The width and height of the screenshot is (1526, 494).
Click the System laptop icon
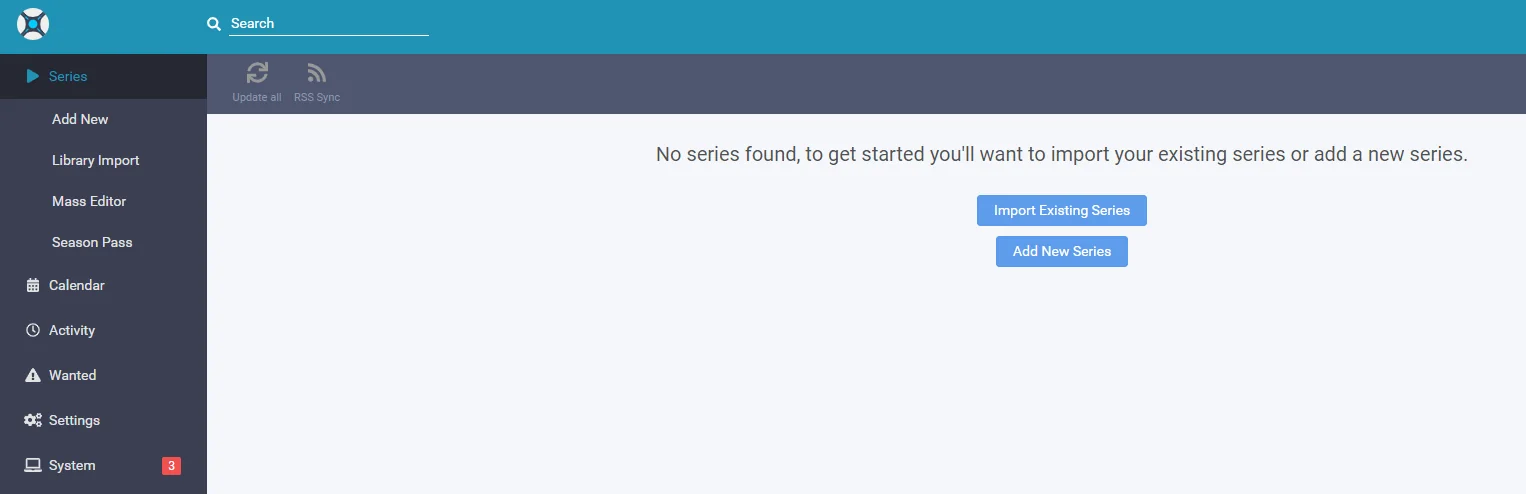[x=33, y=465]
